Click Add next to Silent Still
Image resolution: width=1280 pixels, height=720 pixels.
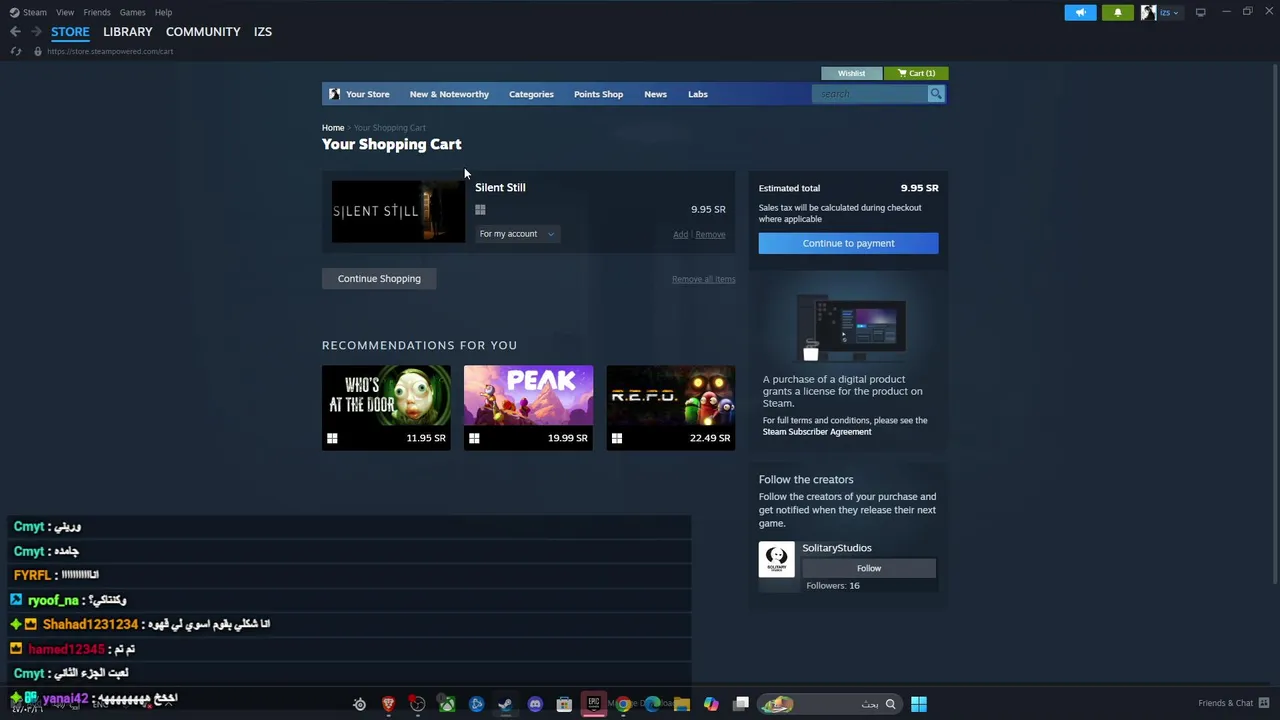tap(680, 235)
